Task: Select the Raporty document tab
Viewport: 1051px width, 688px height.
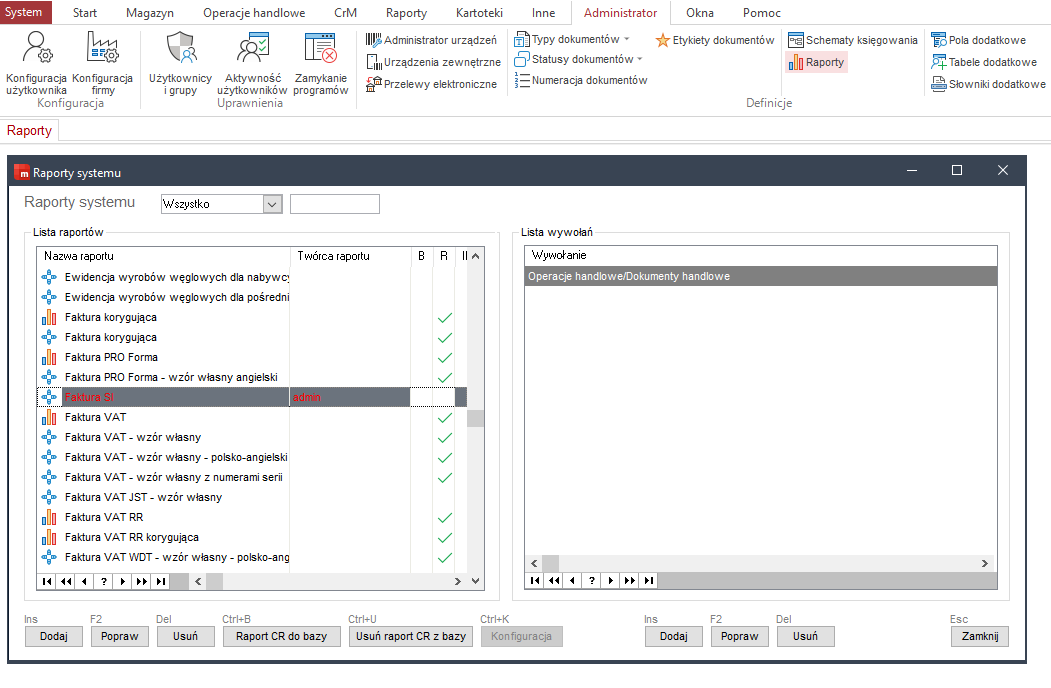Action: click(x=29, y=130)
